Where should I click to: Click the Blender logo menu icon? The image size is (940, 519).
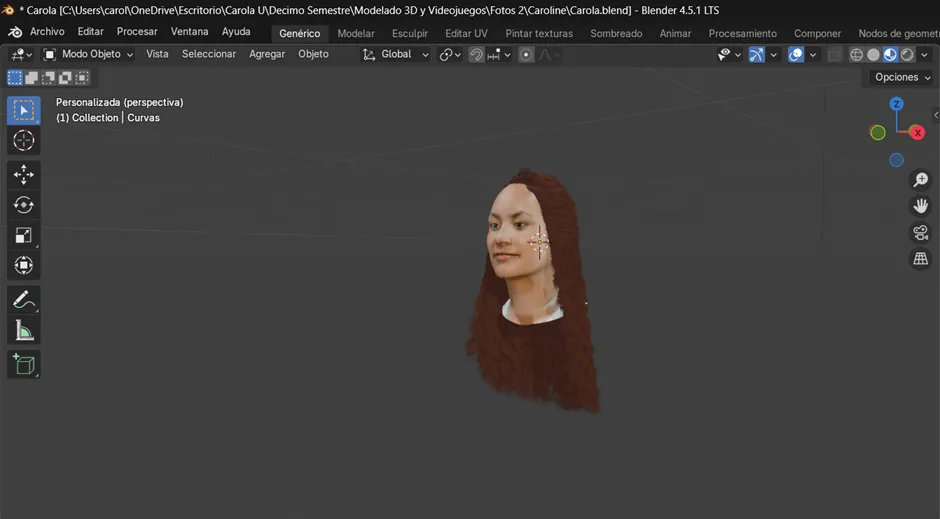[15, 32]
